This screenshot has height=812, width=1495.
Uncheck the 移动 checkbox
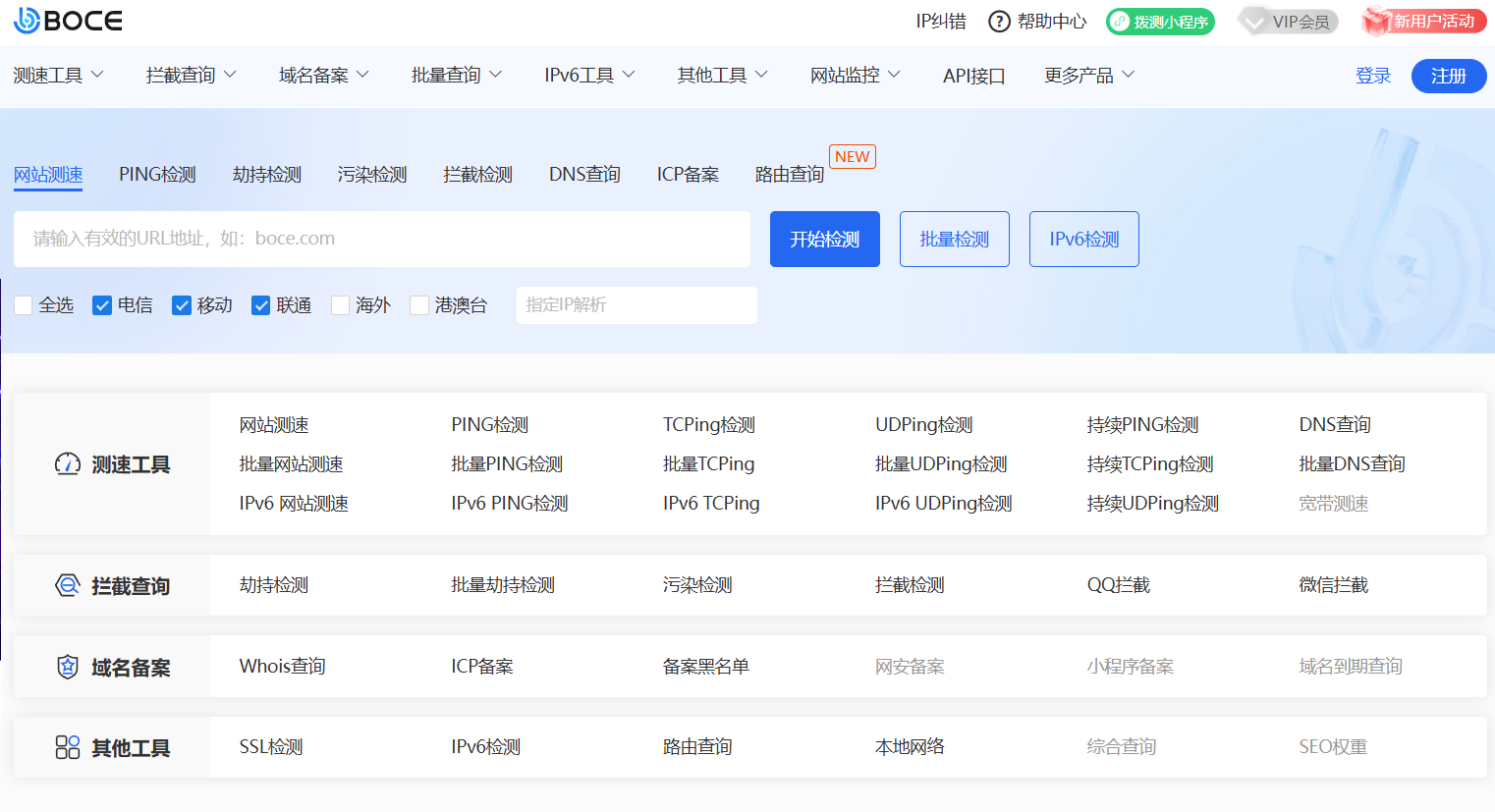point(182,305)
